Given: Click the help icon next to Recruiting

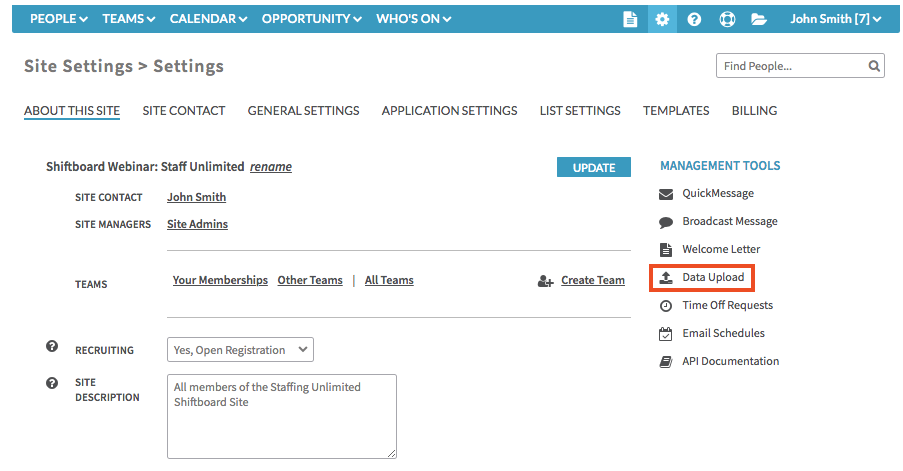Looking at the screenshot, I should click(52, 346).
